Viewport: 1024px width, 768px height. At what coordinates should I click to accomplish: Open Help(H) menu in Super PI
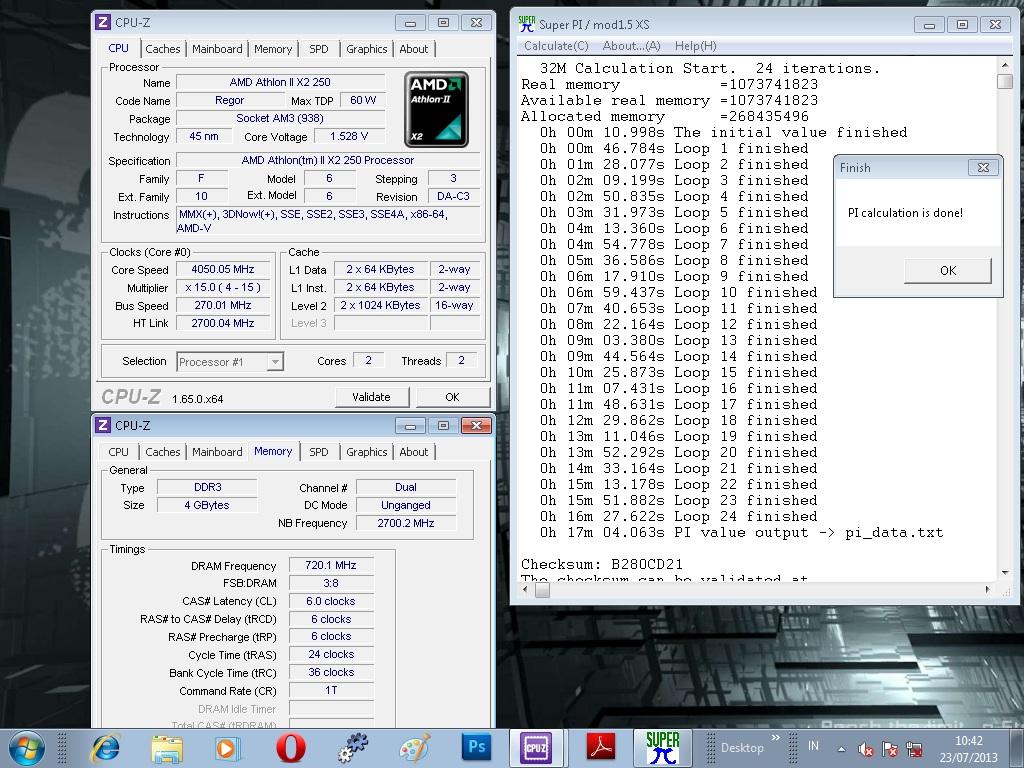pos(696,46)
